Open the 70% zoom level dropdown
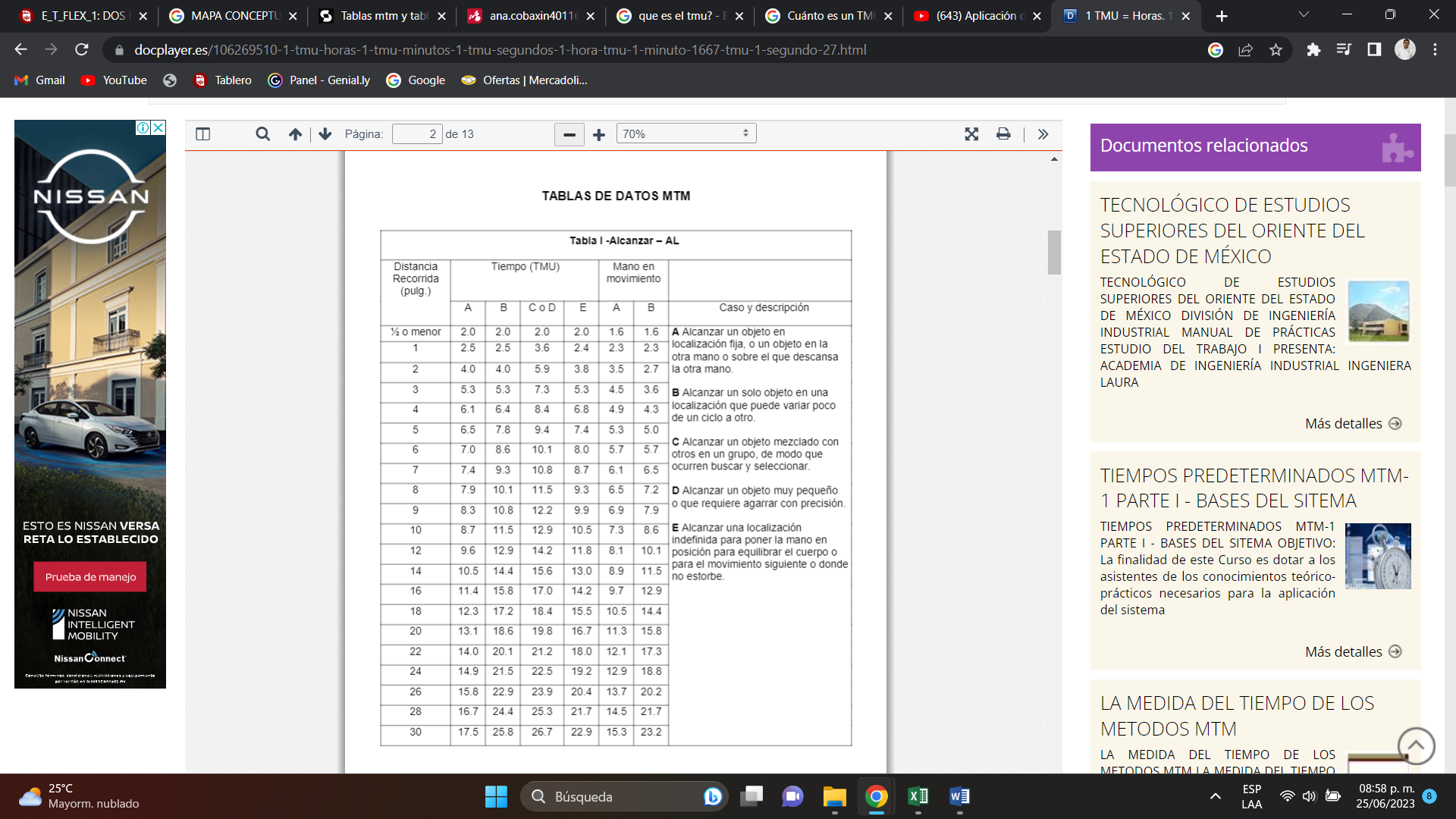This screenshot has height=819, width=1456. 686,134
